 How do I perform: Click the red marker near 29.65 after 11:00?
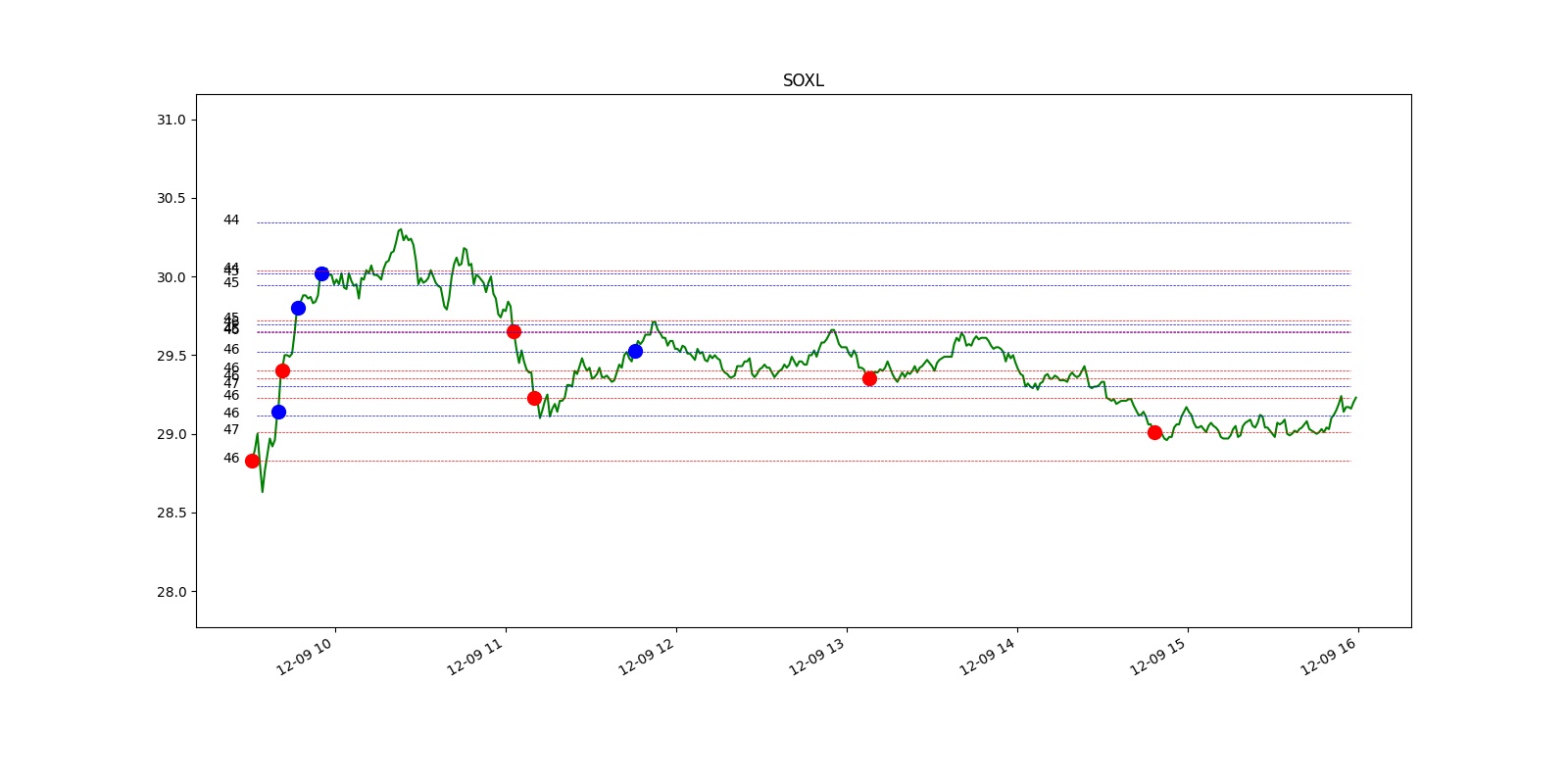click(x=514, y=331)
